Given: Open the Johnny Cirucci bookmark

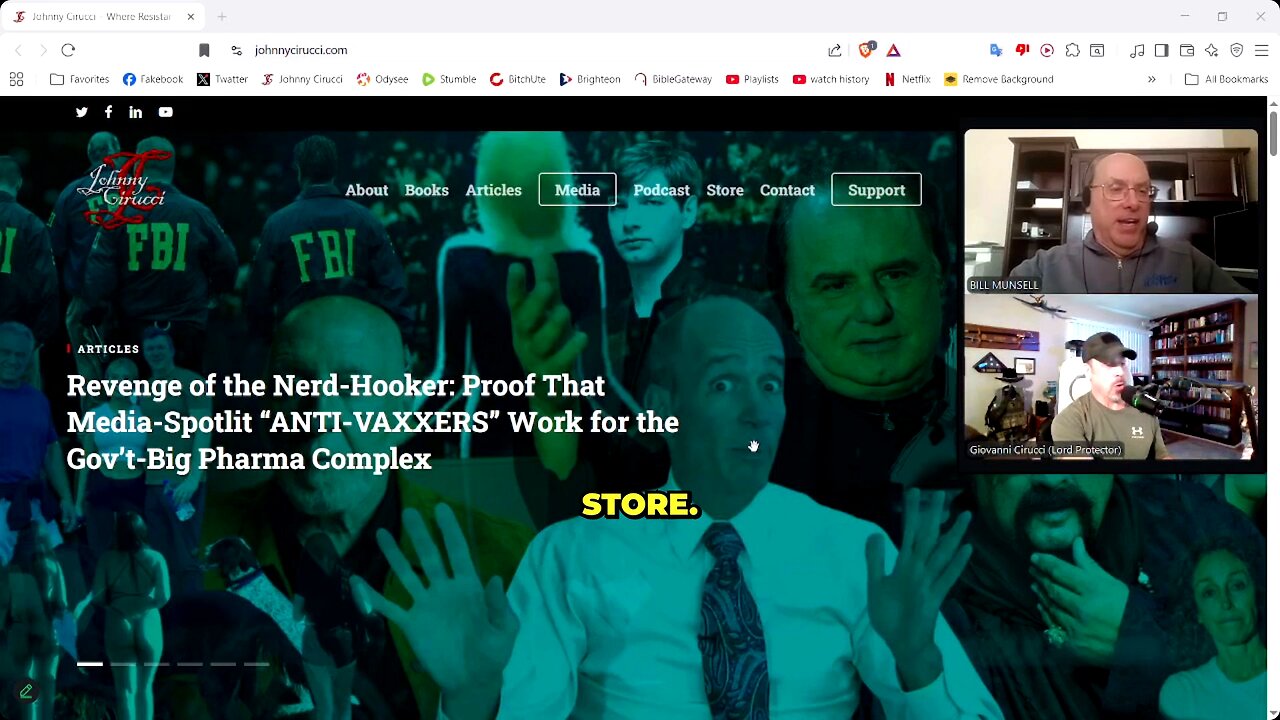Looking at the screenshot, I should tap(302, 79).
